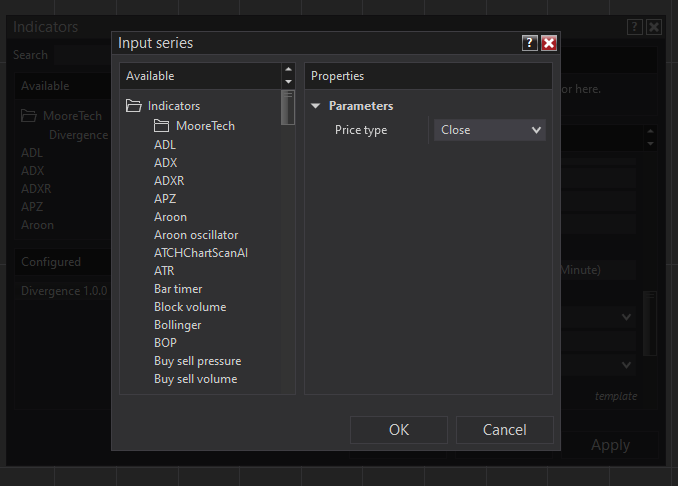Select the Bar timer indicator
This screenshot has height=486, width=678.
click(178, 289)
